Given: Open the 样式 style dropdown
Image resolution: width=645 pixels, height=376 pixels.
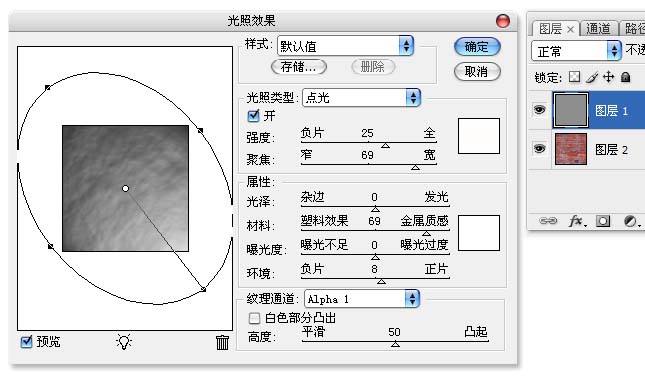Looking at the screenshot, I should tap(346, 46).
